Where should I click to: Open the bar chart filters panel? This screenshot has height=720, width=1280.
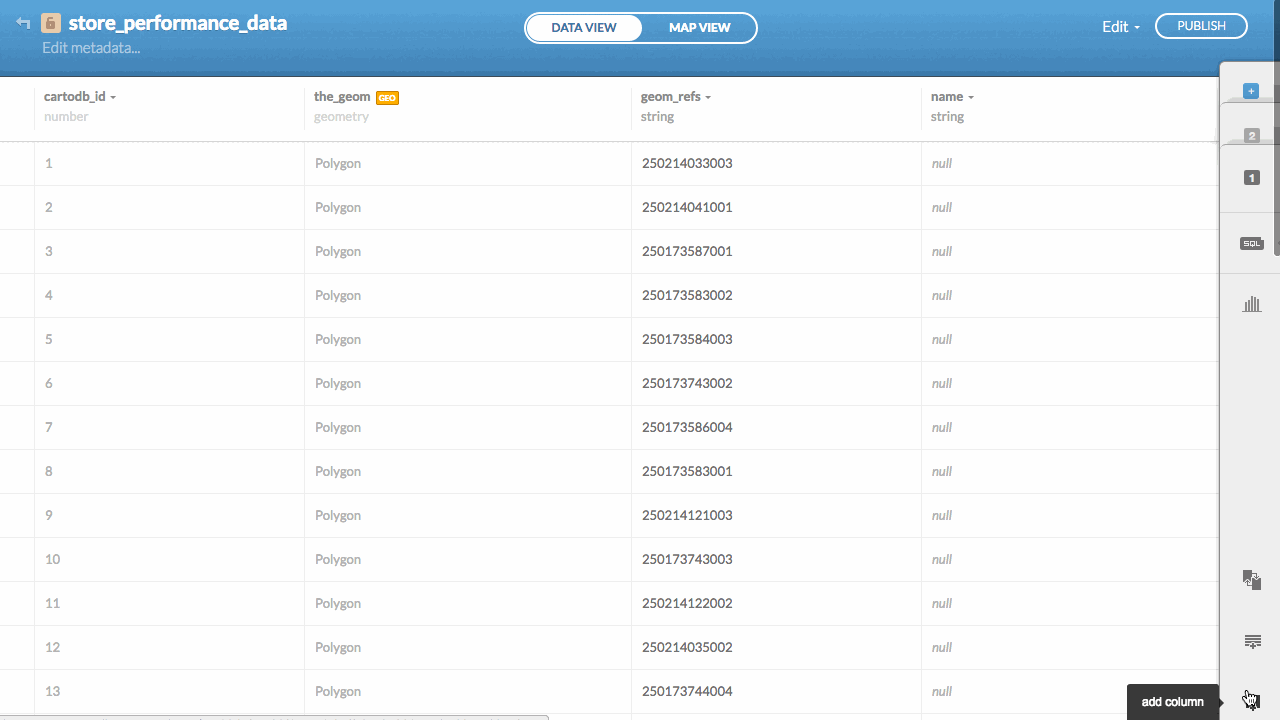pos(1251,304)
